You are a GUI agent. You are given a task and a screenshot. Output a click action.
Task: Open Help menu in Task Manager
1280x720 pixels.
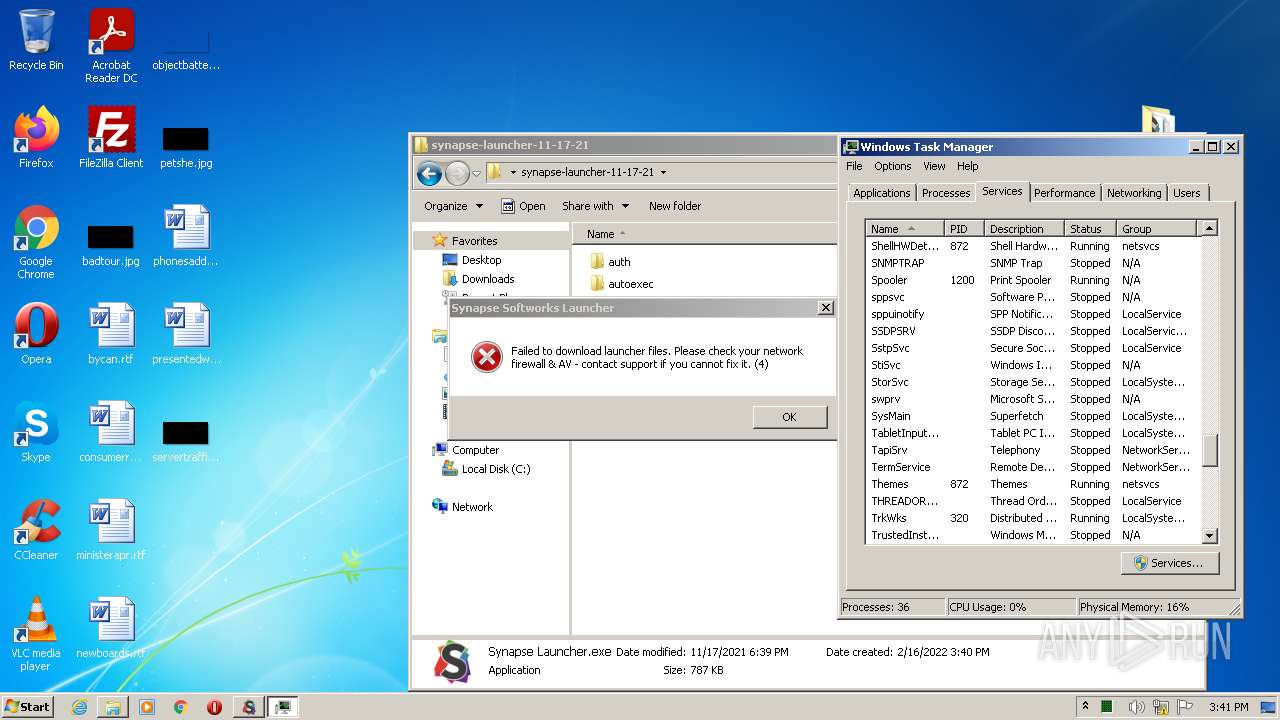(x=967, y=166)
